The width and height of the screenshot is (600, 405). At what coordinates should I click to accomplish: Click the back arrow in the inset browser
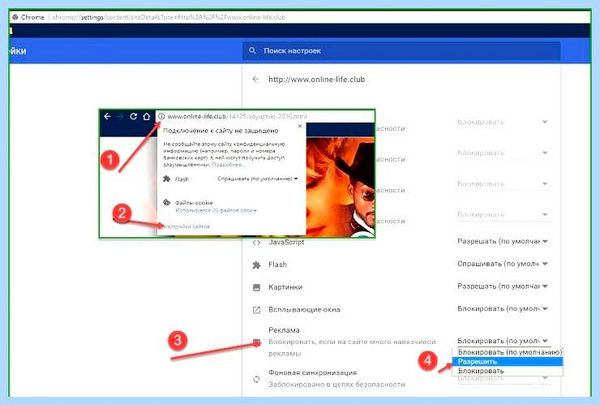108,116
